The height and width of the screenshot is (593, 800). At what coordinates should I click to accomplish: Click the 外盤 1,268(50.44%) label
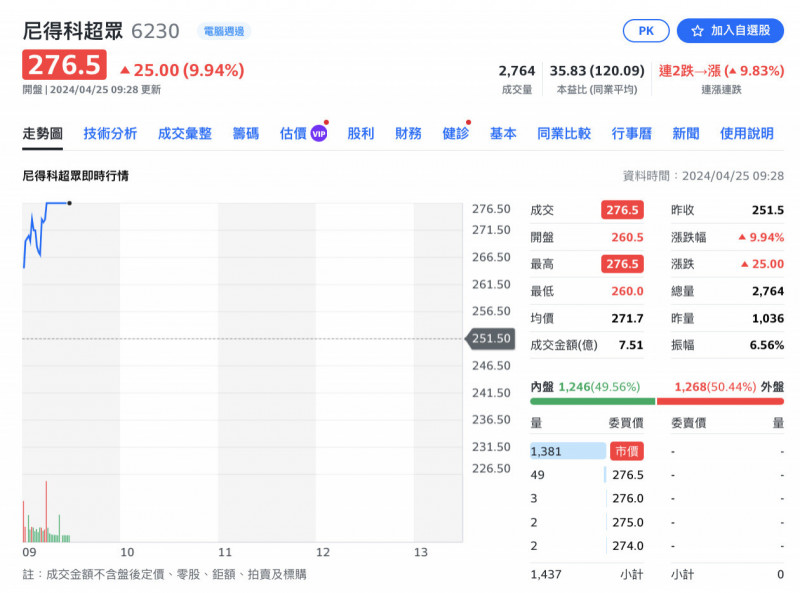729,387
